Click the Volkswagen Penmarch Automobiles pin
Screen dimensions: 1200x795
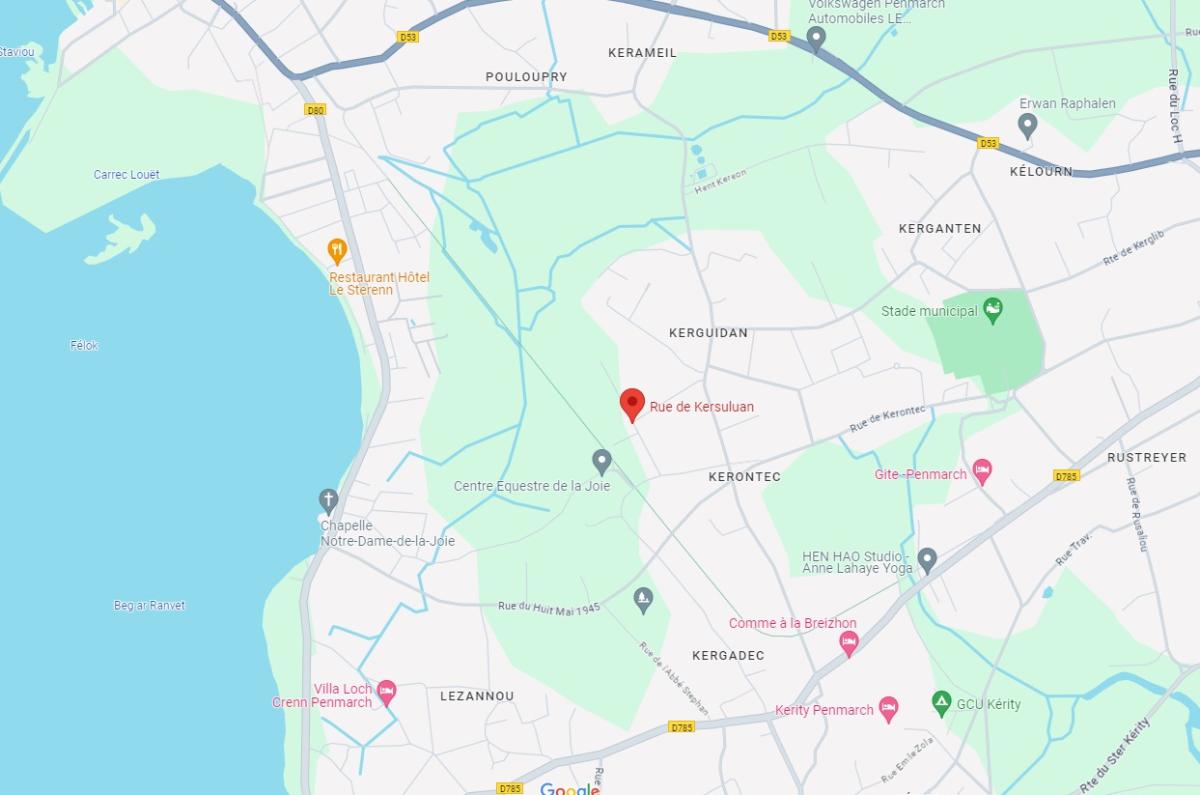click(x=816, y=39)
